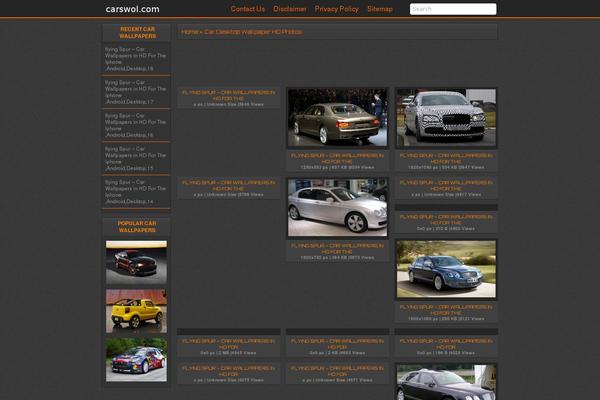Open the yellow pickup truck popular thumbnail
This screenshot has width=600, height=400.
click(136, 311)
